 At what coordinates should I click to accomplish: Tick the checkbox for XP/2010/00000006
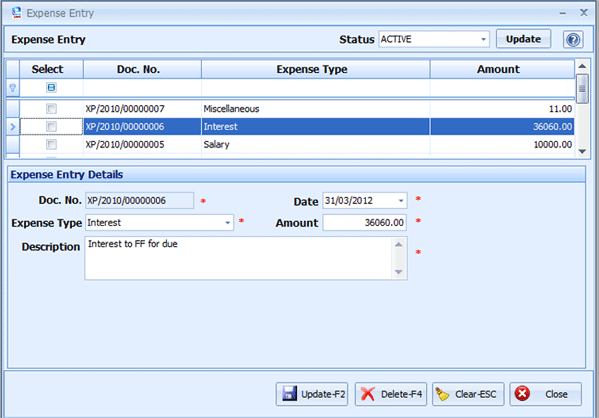[x=51, y=126]
